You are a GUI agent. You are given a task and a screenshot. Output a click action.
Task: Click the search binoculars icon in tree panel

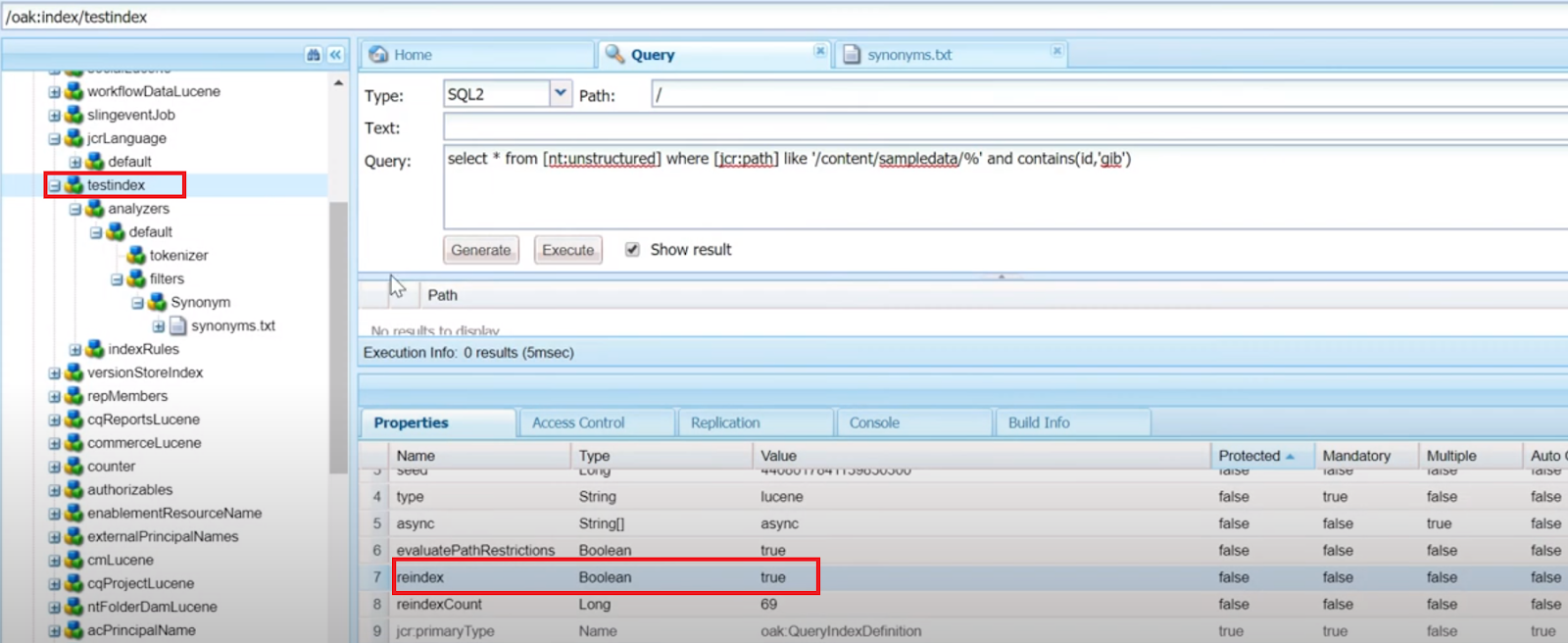pyautogui.click(x=313, y=55)
